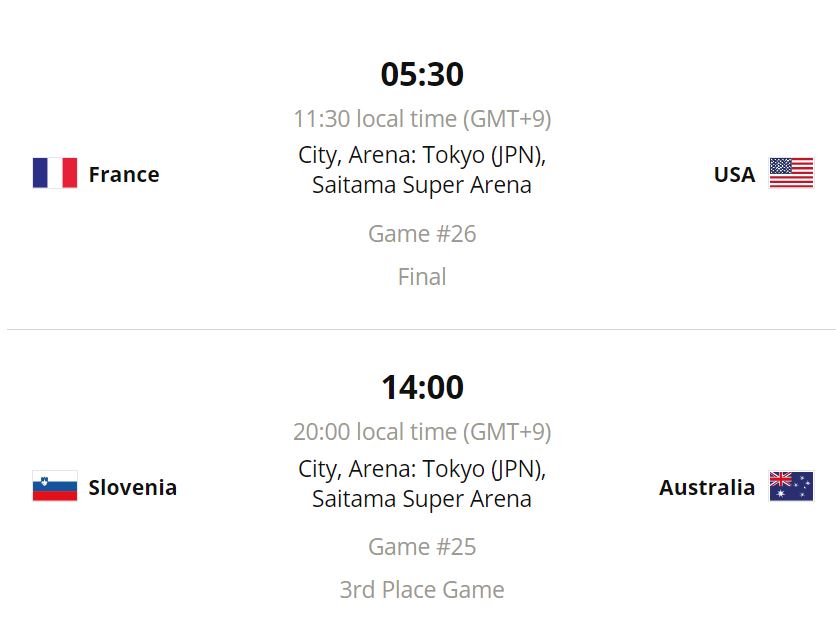
Task: Open the USA team name link
Action: (x=734, y=174)
